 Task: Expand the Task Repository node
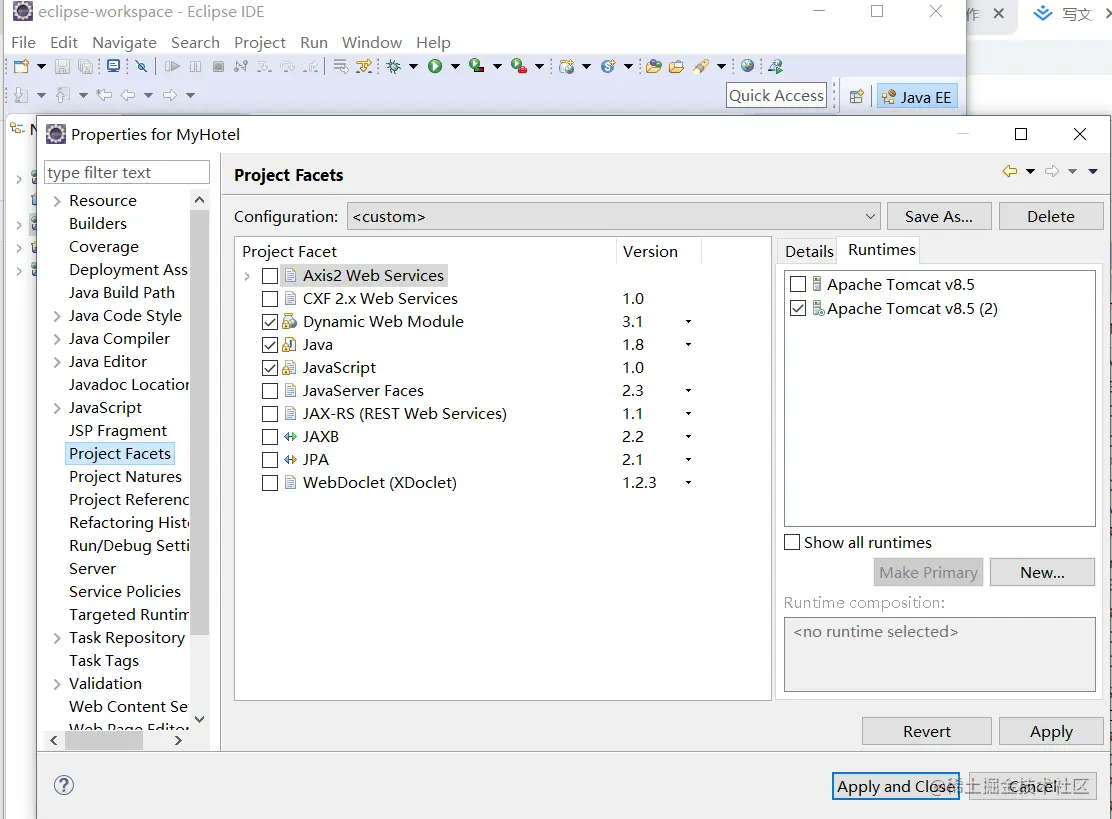(57, 638)
